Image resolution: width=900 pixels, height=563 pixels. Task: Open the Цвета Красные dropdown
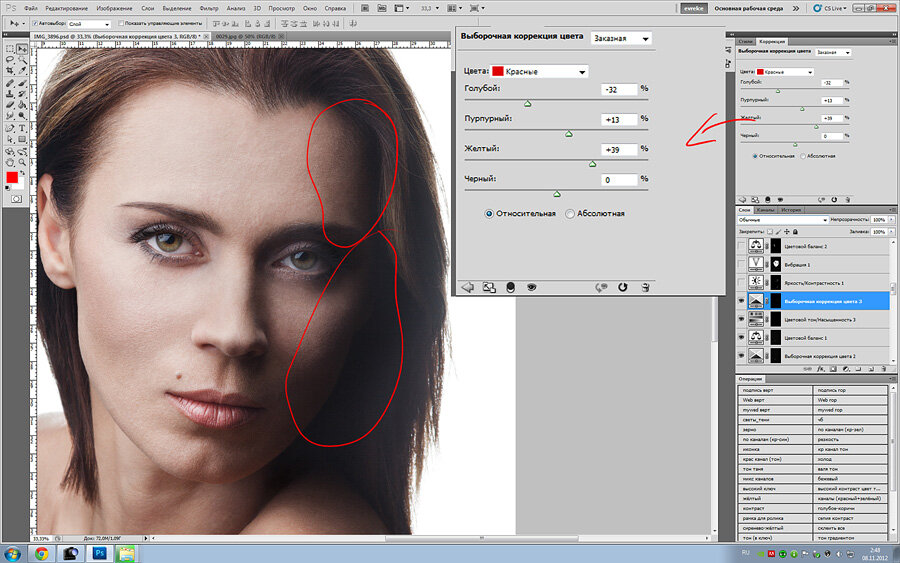538,72
